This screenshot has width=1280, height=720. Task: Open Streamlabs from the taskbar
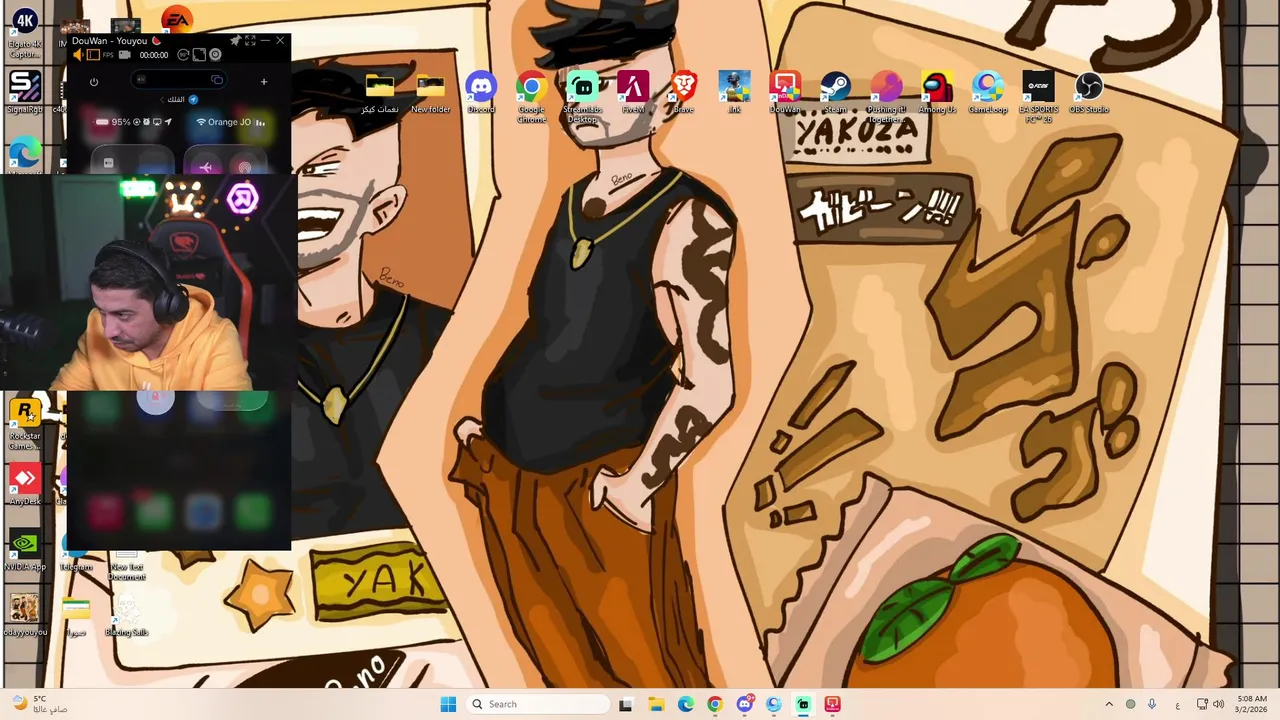pyautogui.click(x=803, y=704)
